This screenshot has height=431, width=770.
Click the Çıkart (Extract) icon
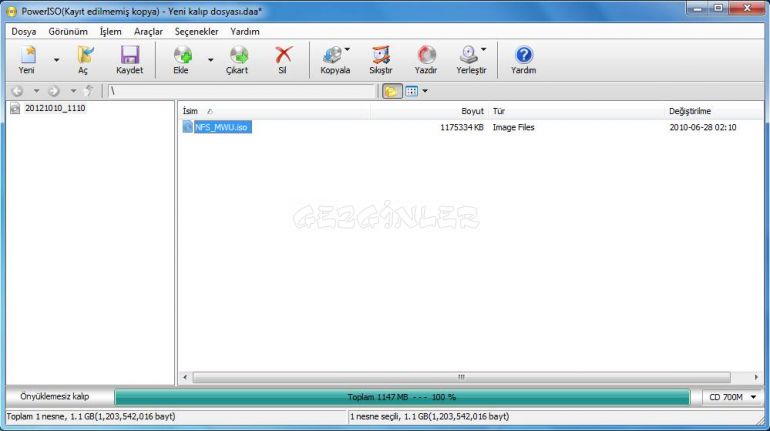(237, 56)
